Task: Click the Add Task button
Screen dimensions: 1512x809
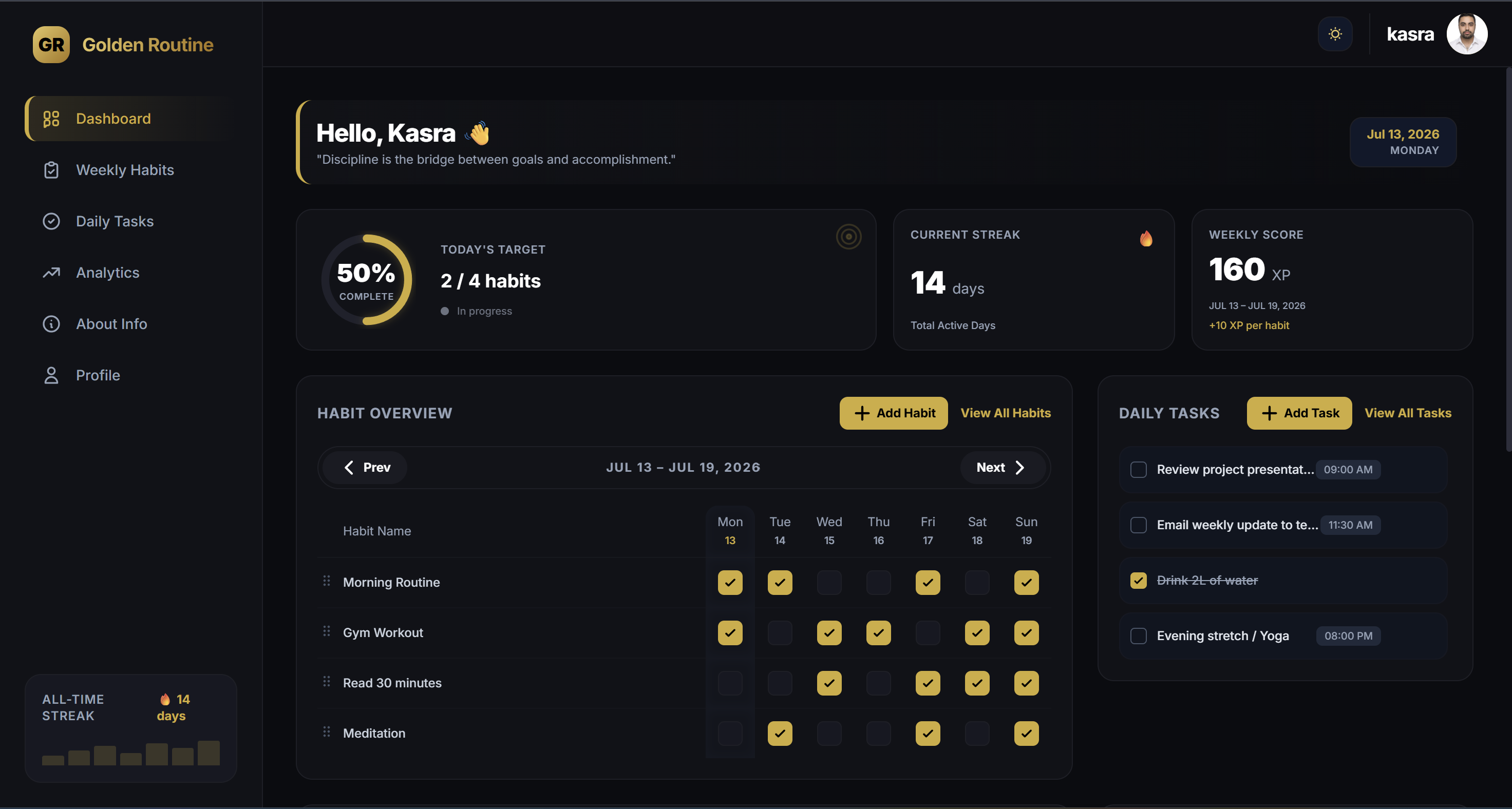Action: click(1299, 413)
